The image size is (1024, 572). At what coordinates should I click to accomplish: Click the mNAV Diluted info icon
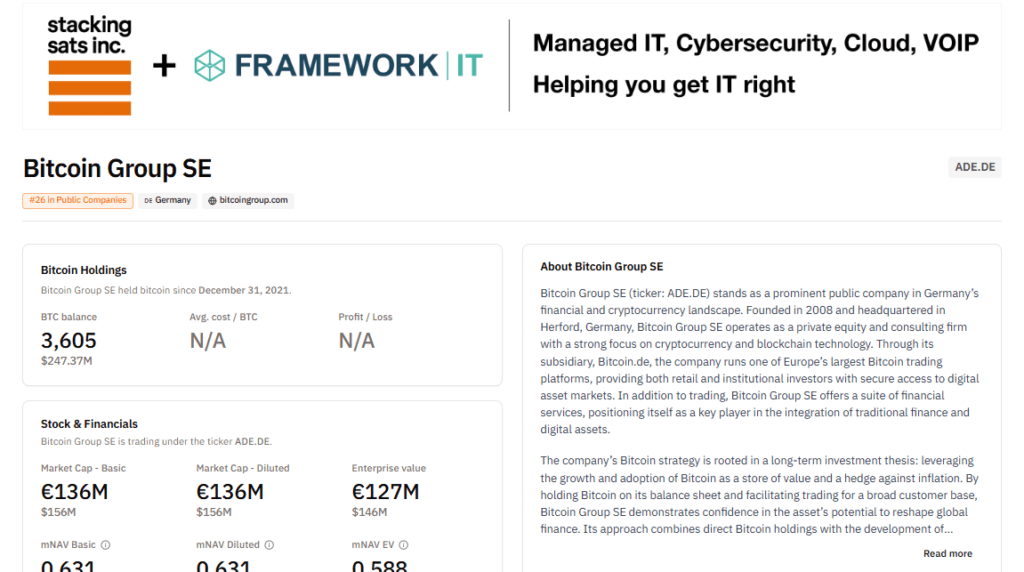point(269,545)
